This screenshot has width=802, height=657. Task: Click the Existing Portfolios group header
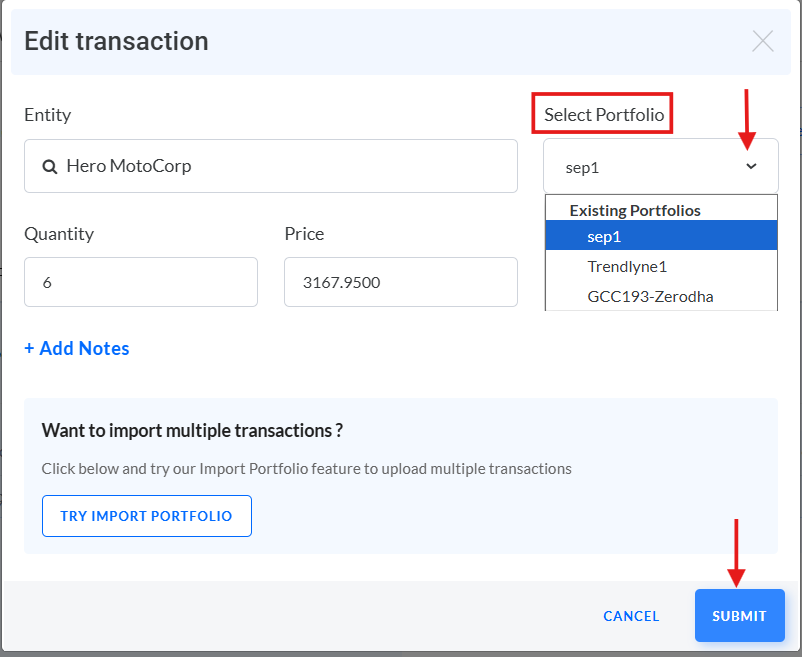(635, 210)
